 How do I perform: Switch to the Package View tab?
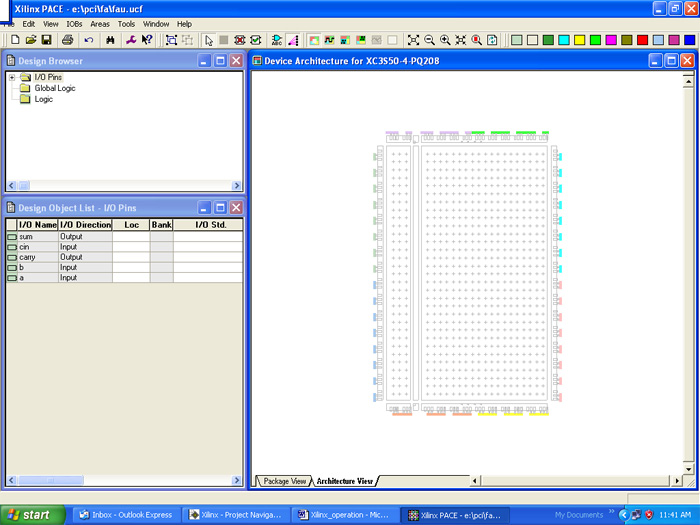[x=284, y=481]
